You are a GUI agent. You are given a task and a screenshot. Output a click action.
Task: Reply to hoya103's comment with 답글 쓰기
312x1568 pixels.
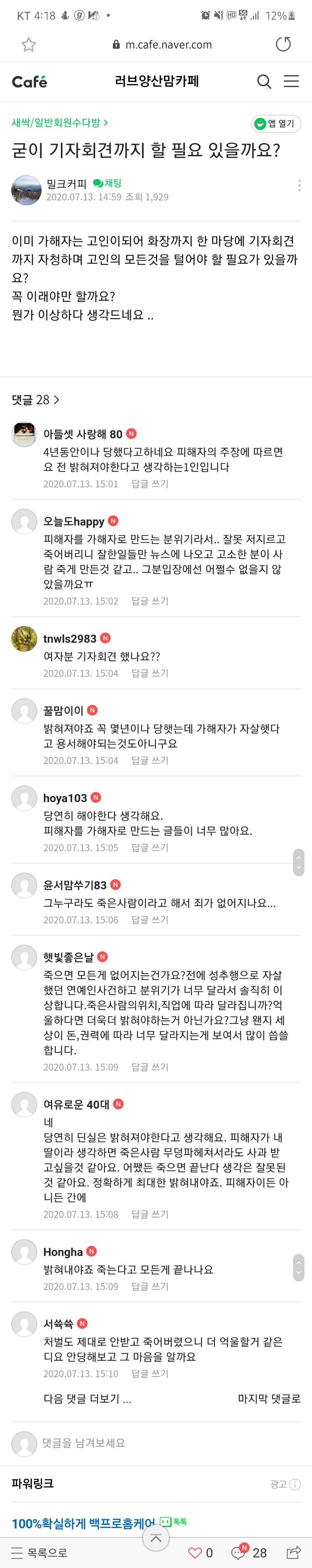(x=150, y=847)
